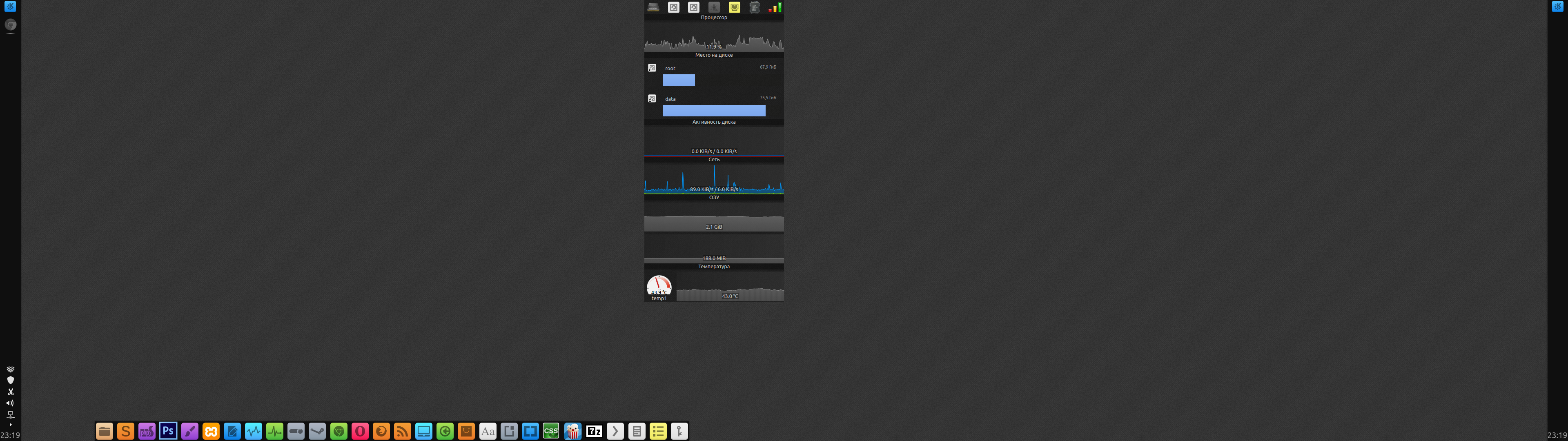The image size is (1568, 441).
Task: Open the scissors clipboard tray icon
Action: pos(10,392)
